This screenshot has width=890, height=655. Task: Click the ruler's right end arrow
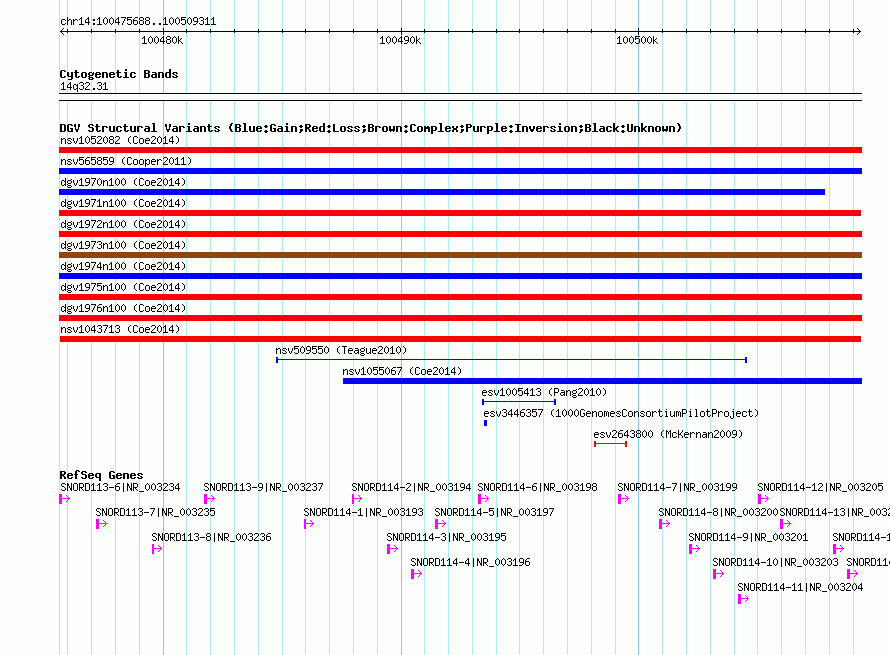coord(858,31)
